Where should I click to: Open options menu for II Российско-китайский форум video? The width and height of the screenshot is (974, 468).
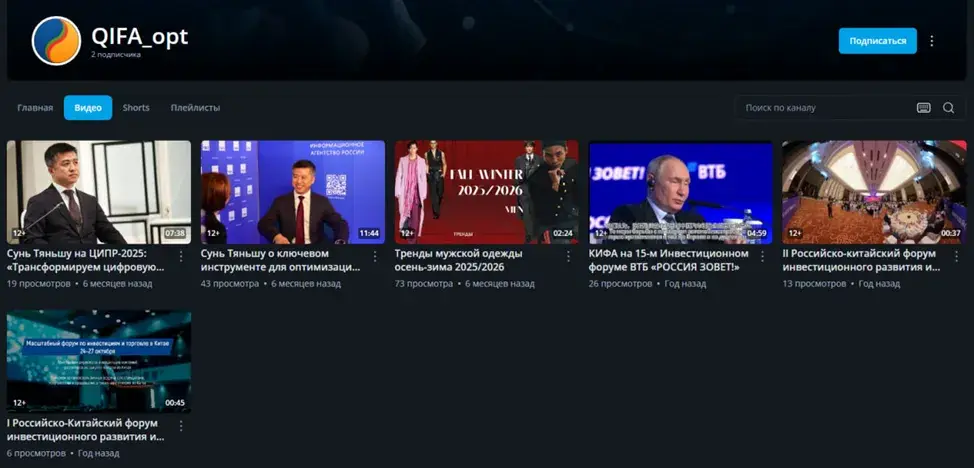click(956, 256)
